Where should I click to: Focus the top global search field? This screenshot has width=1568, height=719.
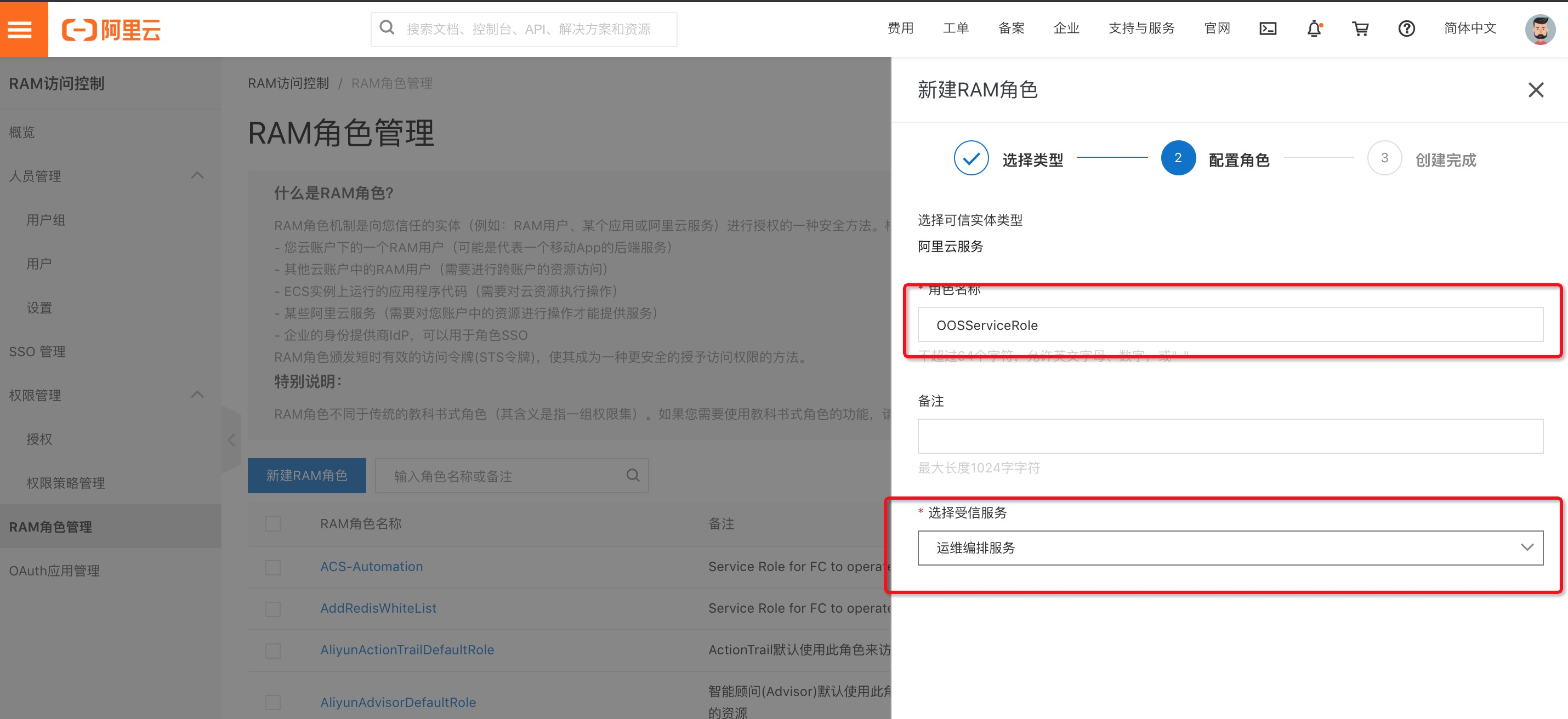coord(524,29)
